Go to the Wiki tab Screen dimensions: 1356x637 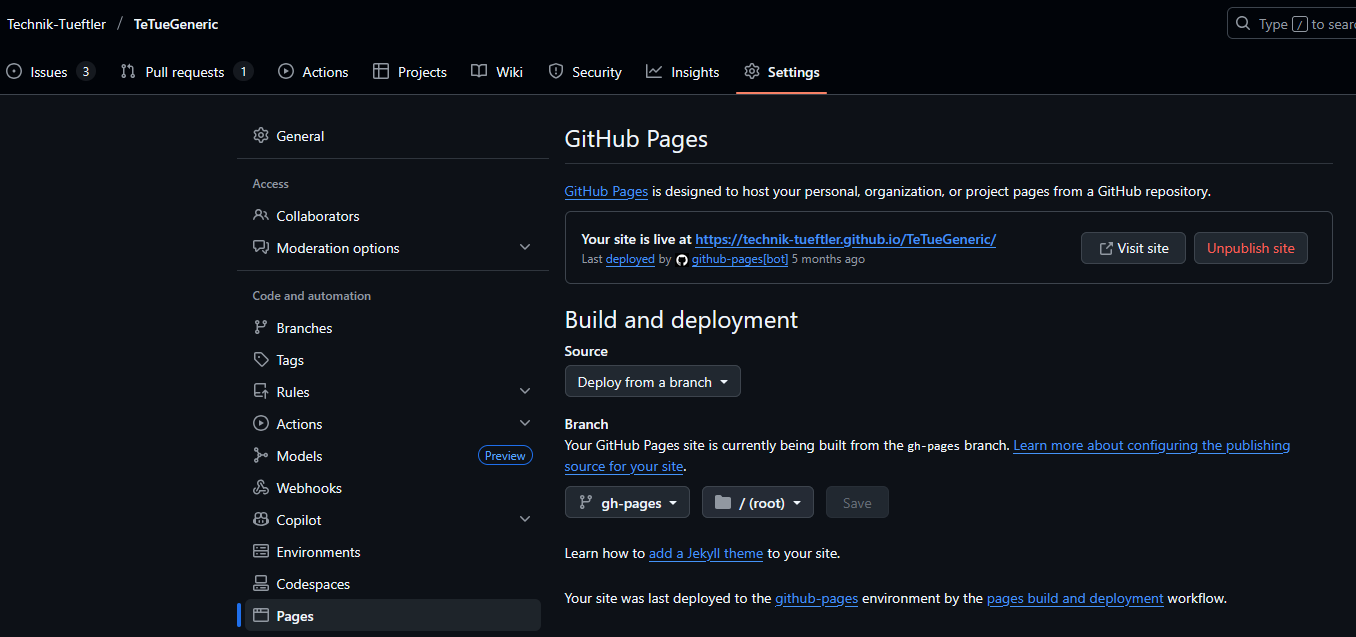497,72
